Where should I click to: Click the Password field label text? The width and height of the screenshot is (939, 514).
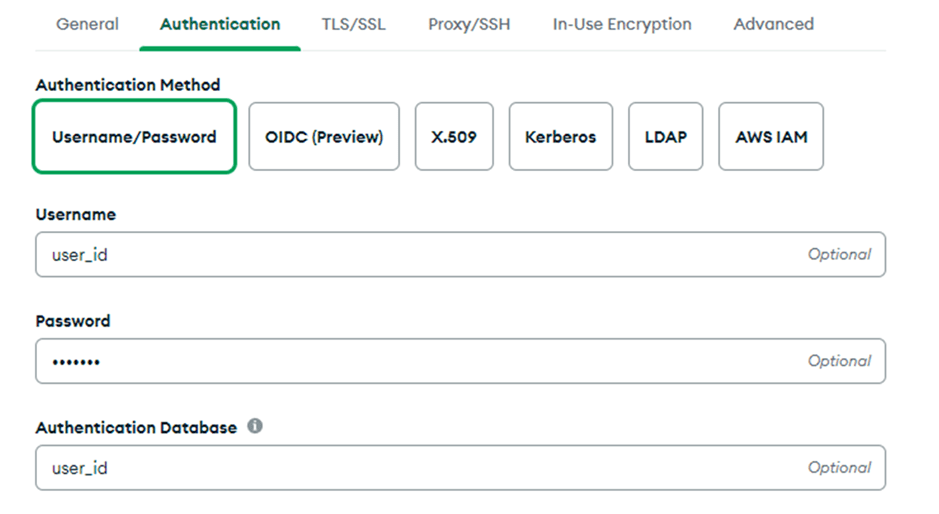coord(73,321)
